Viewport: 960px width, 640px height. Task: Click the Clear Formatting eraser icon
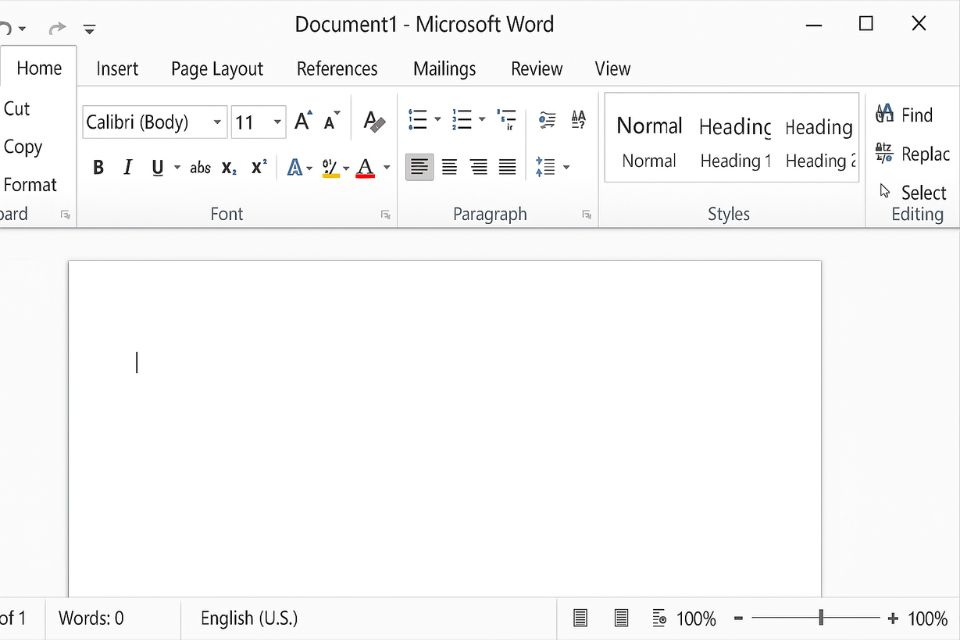click(374, 122)
